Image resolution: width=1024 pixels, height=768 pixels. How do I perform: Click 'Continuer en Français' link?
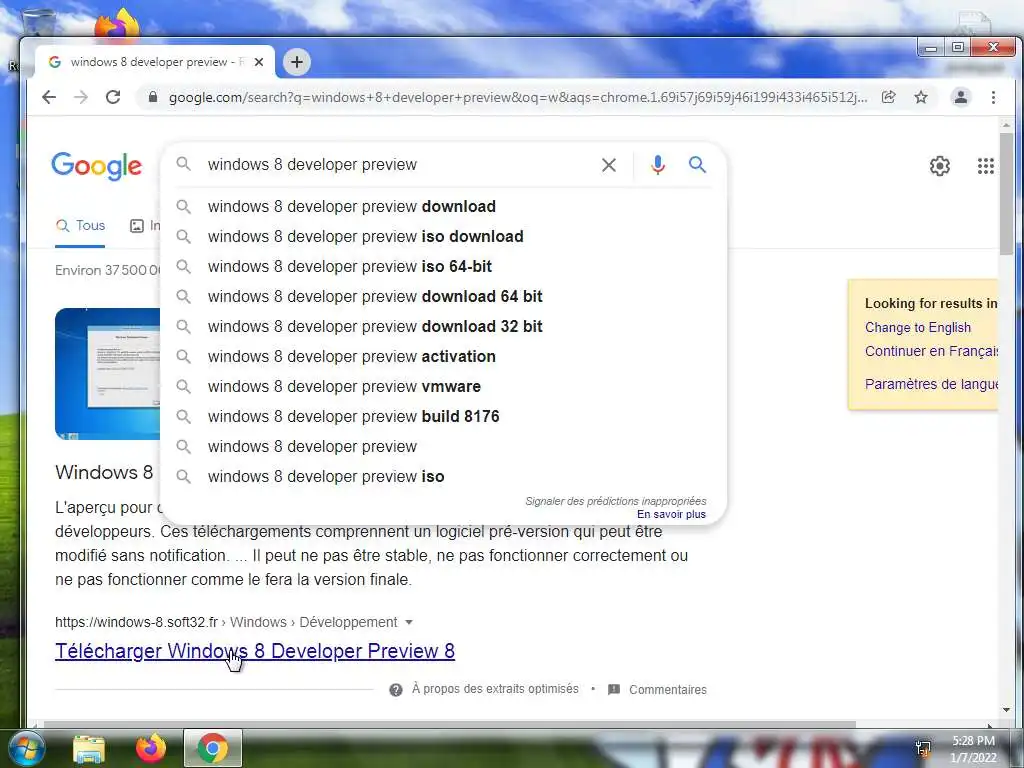(931, 351)
